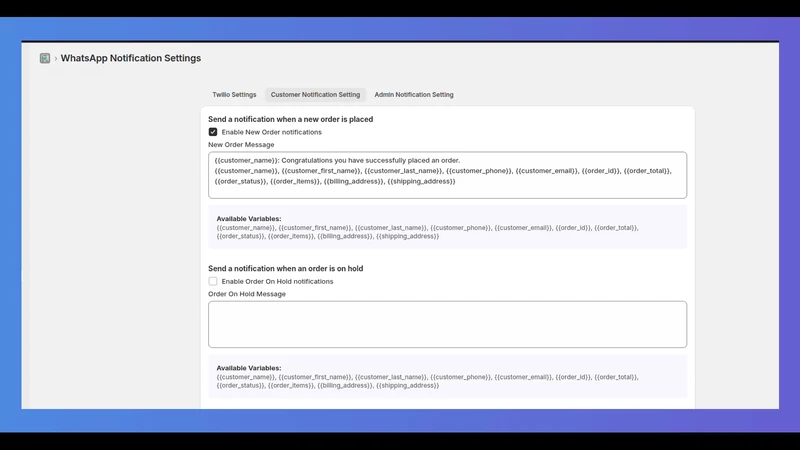Click the Available Variables heading under New Order Message
This screenshot has width=800, height=450.
coord(249,218)
